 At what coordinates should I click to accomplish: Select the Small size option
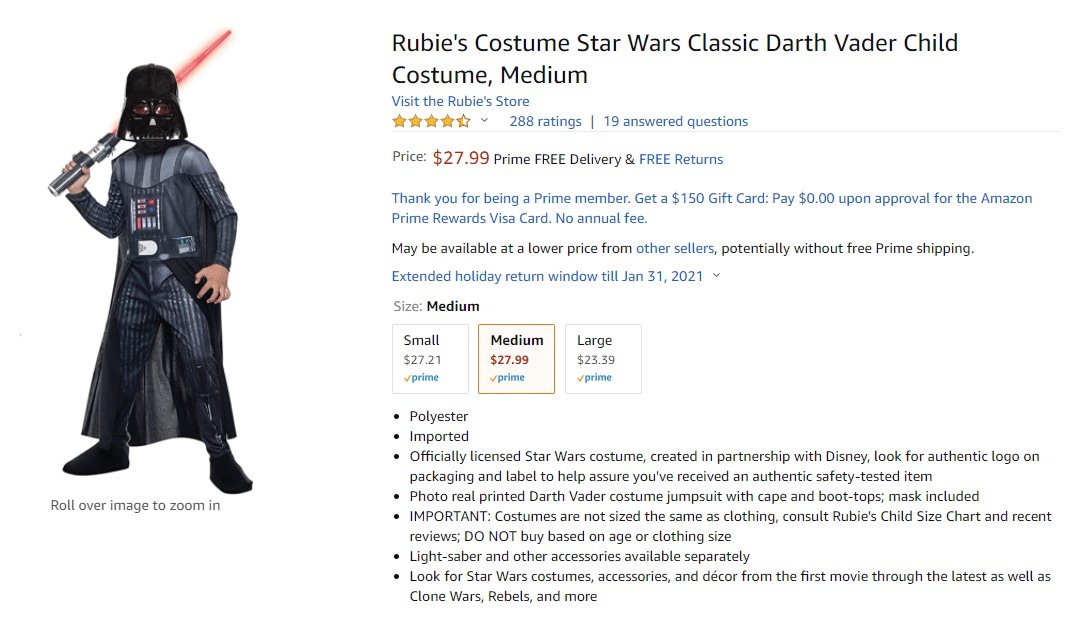[x=430, y=359]
